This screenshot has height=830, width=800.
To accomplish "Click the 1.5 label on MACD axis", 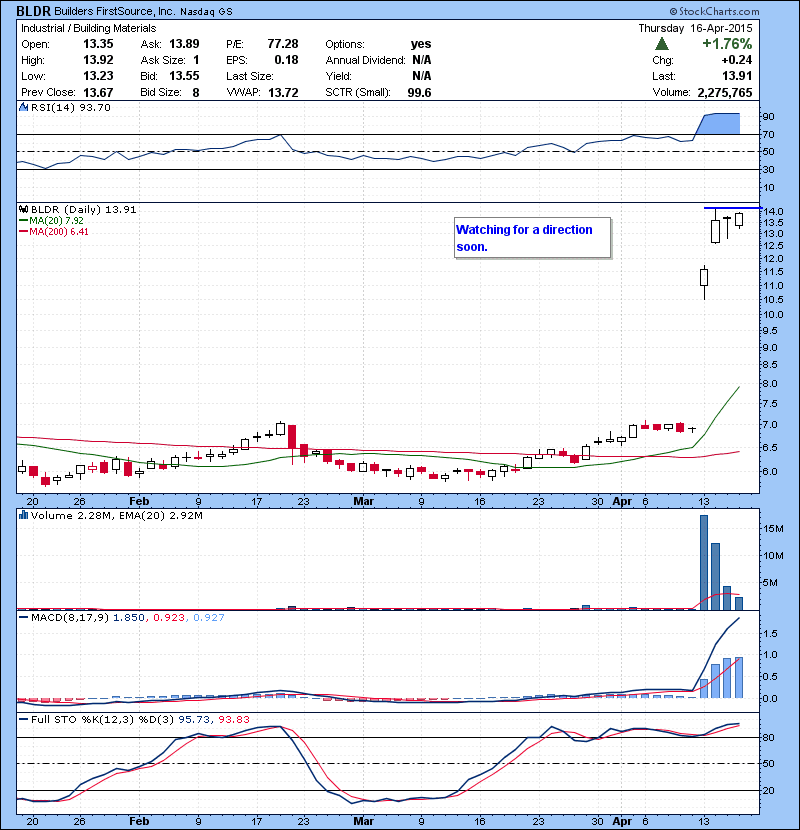I will pyautogui.click(x=770, y=633).
